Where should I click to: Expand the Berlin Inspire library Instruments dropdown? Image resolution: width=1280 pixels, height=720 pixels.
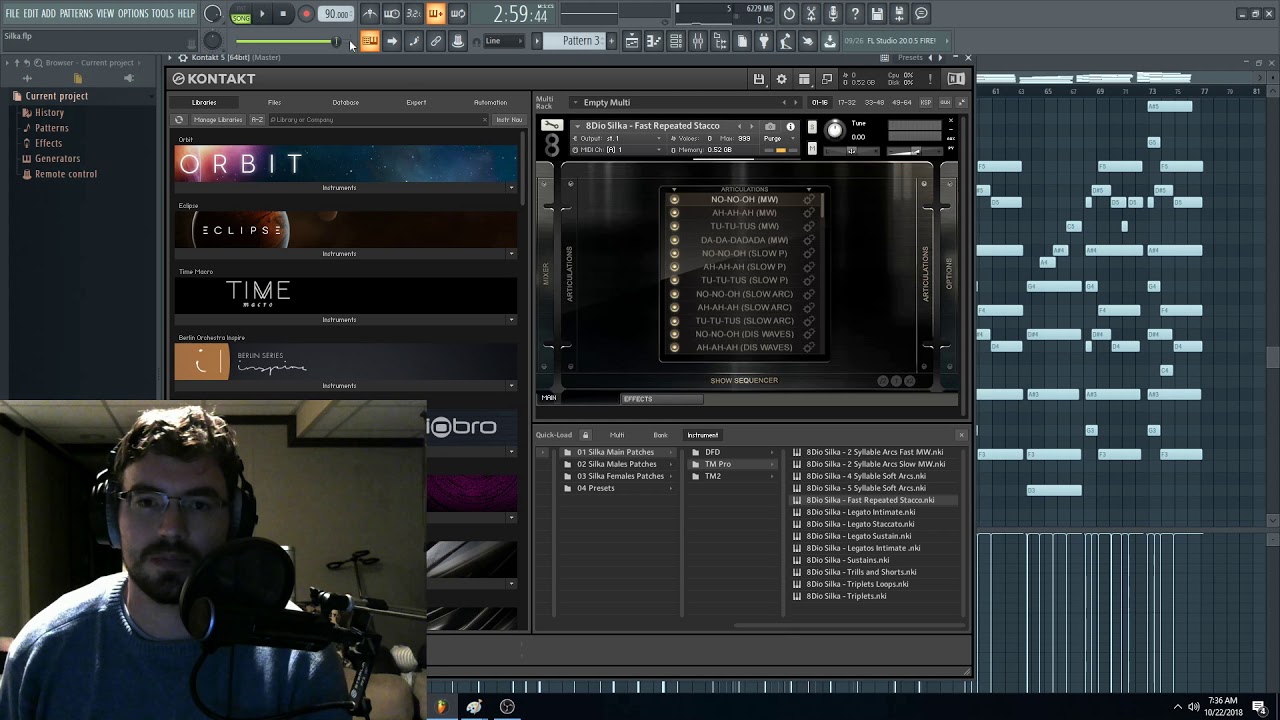[511, 386]
